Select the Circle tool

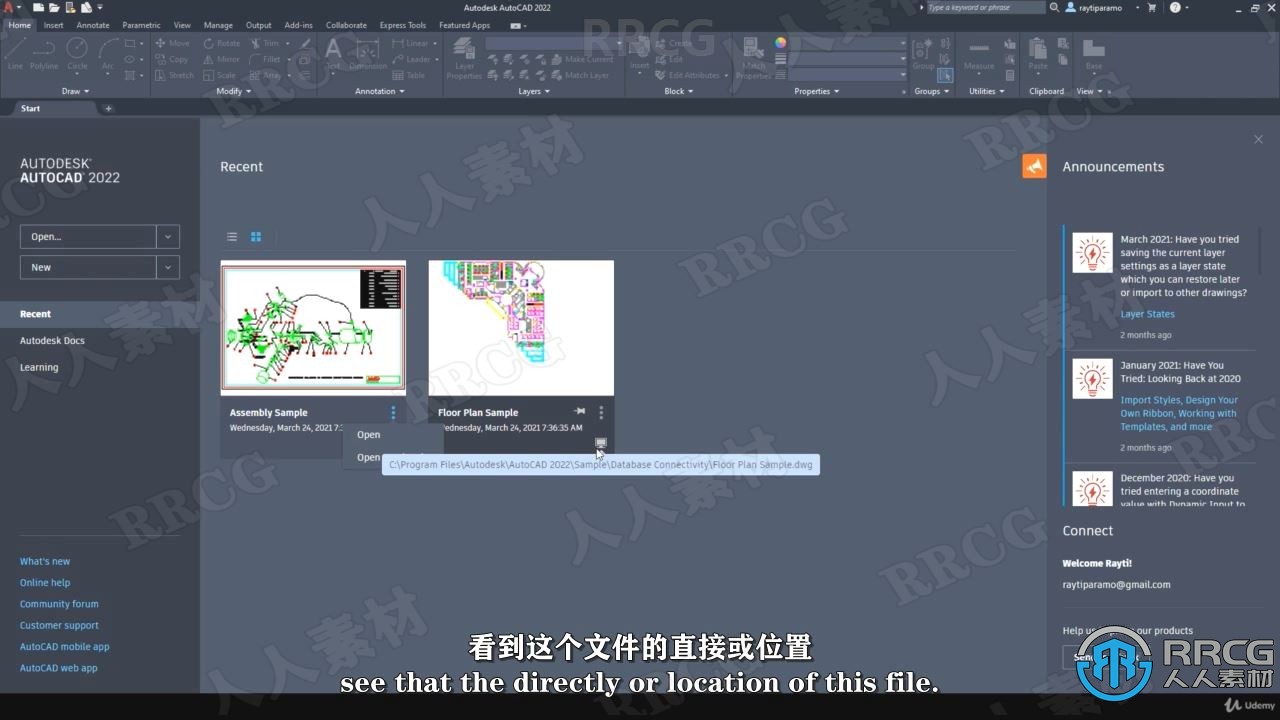[x=77, y=53]
